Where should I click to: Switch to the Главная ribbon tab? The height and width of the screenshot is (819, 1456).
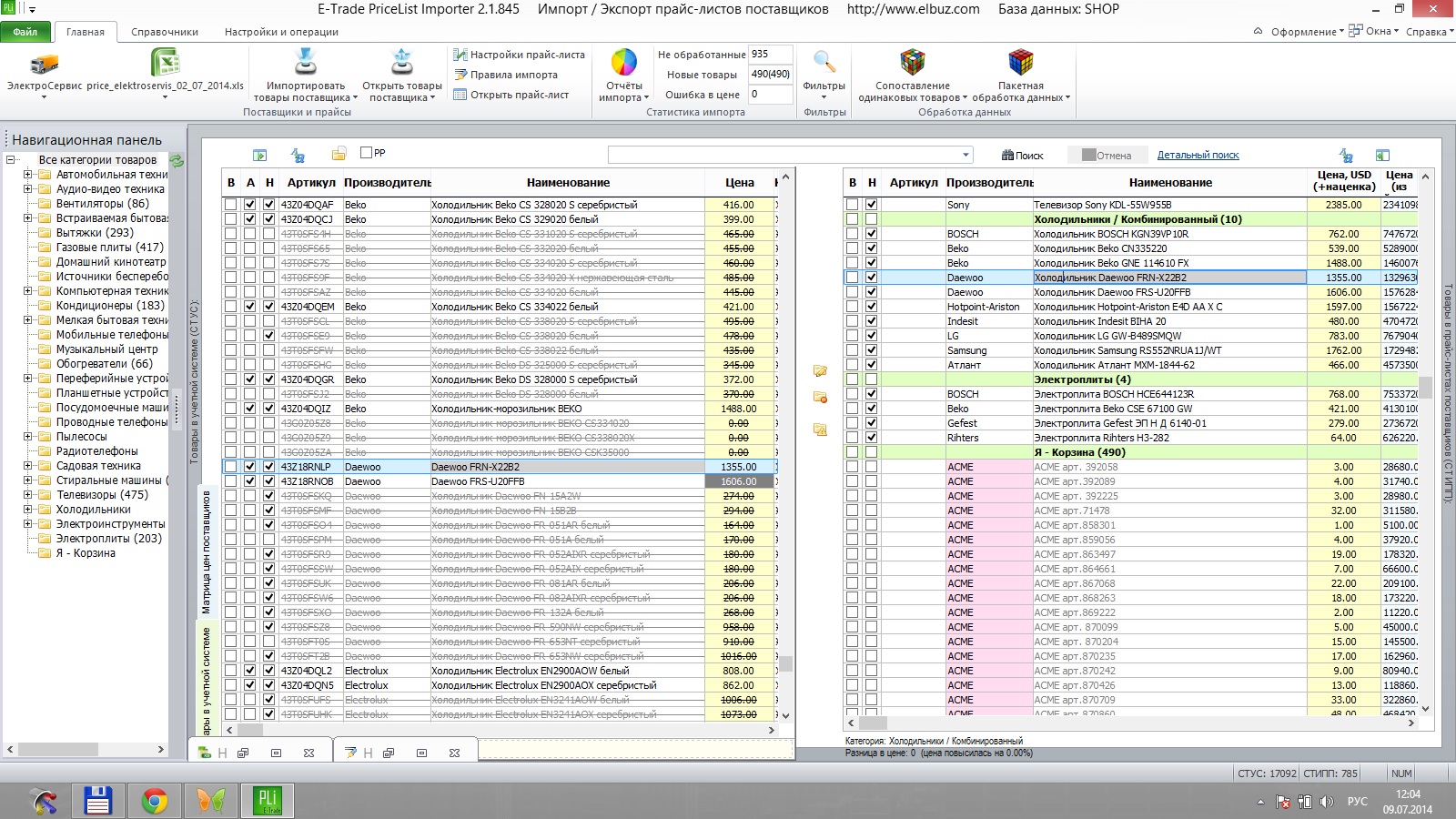point(86,32)
